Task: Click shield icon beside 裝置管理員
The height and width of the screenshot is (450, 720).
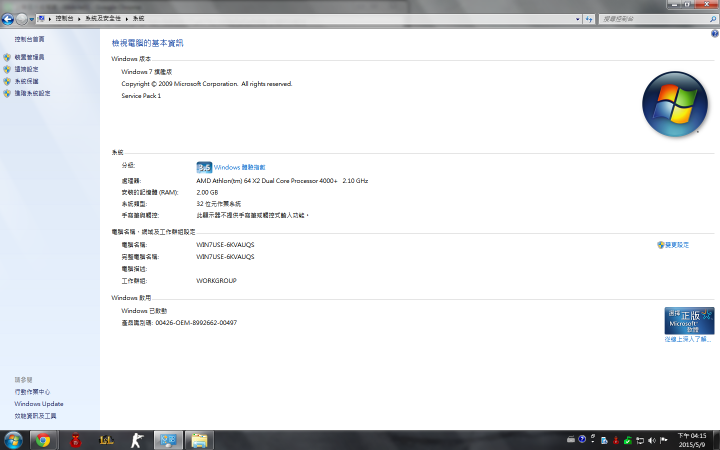Action: [7, 57]
